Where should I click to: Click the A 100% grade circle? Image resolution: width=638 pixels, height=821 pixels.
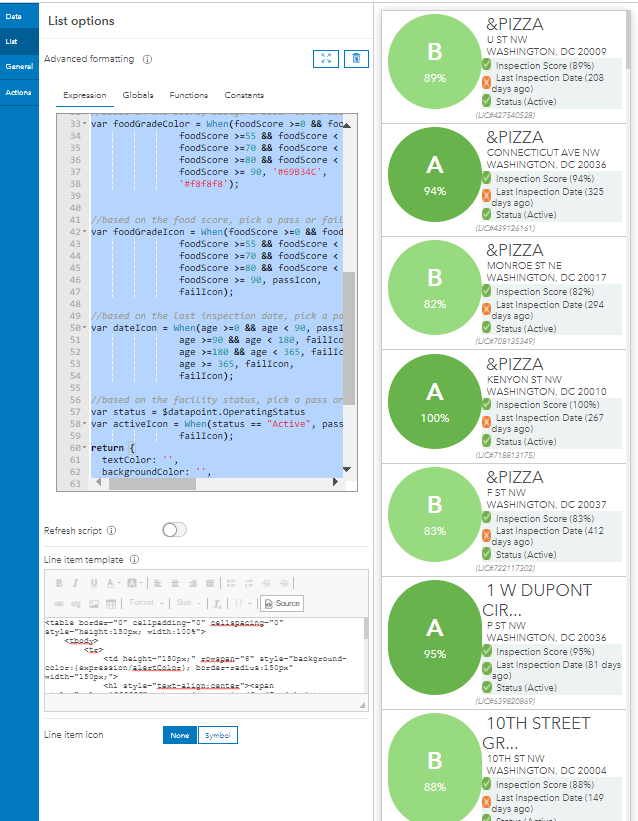(435, 402)
